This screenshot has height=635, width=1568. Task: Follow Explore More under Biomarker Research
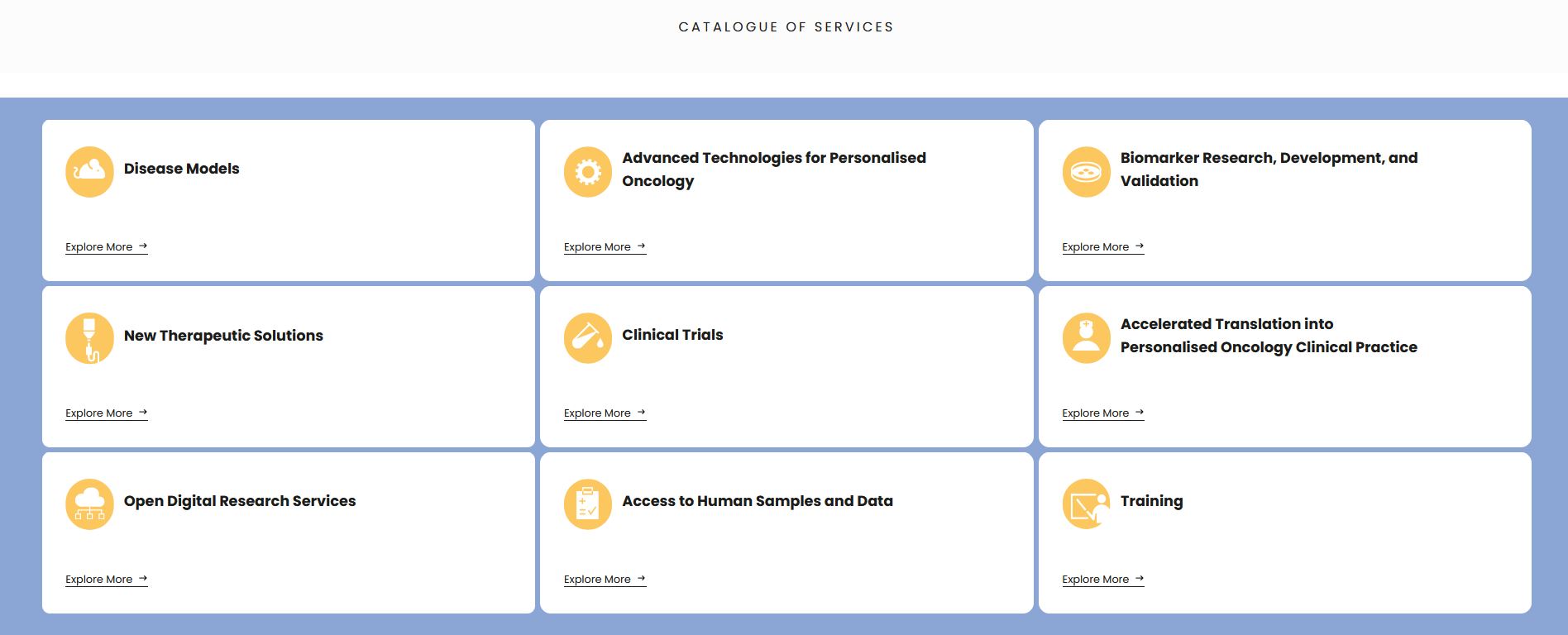click(1103, 247)
